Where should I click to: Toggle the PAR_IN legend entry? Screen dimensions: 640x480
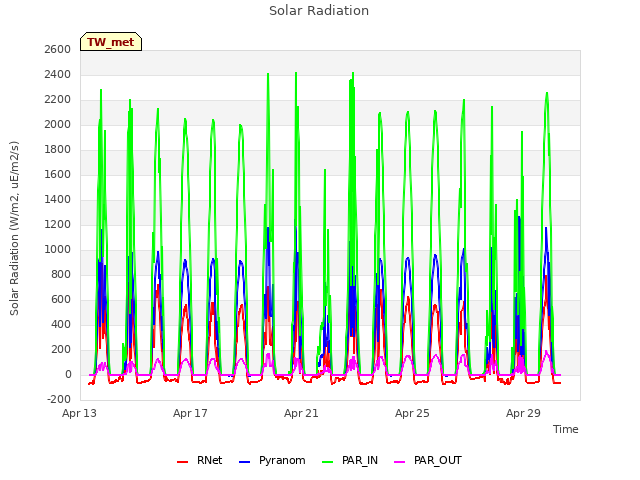pos(350,460)
